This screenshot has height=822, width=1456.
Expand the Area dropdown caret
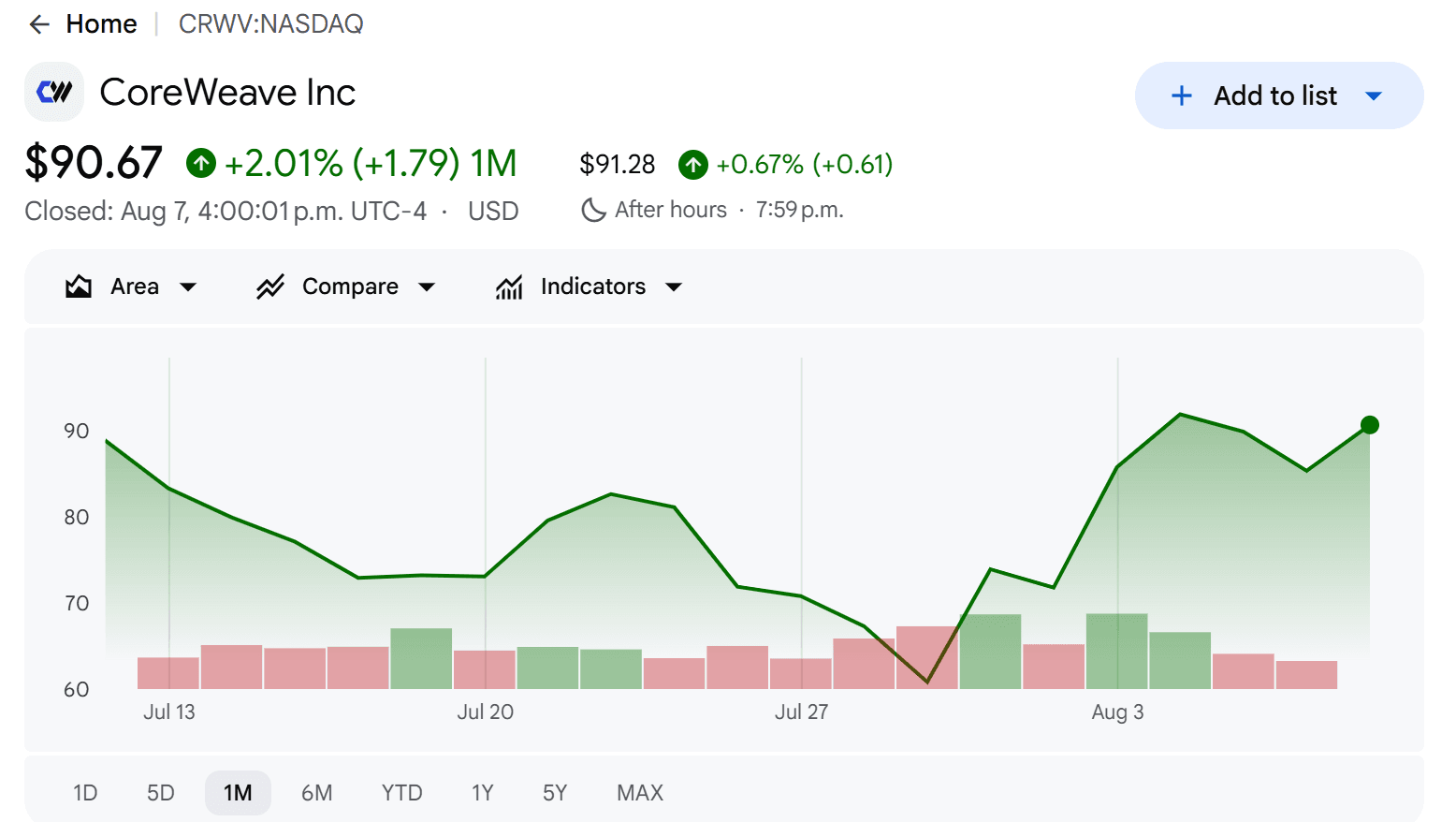click(188, 287)
